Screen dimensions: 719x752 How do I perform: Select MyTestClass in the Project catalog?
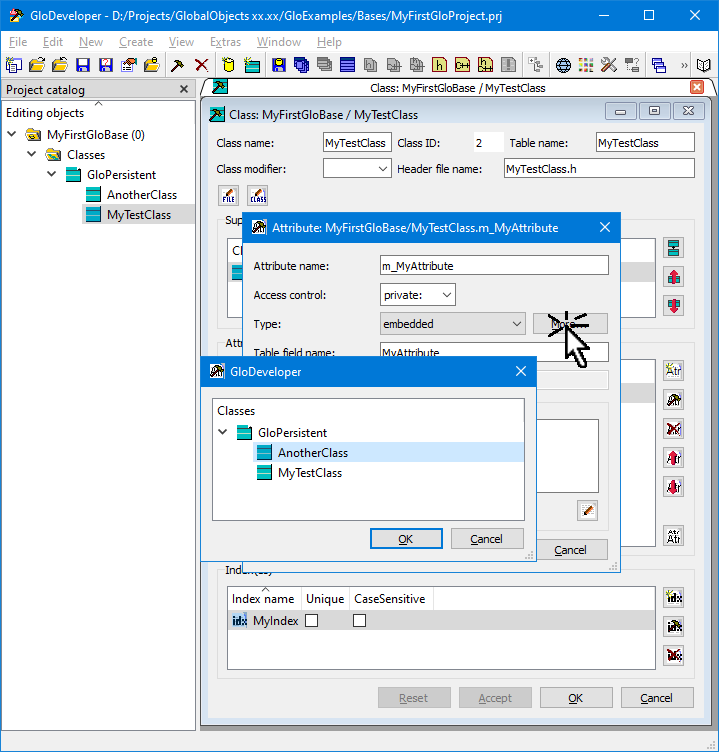(138, 214)
